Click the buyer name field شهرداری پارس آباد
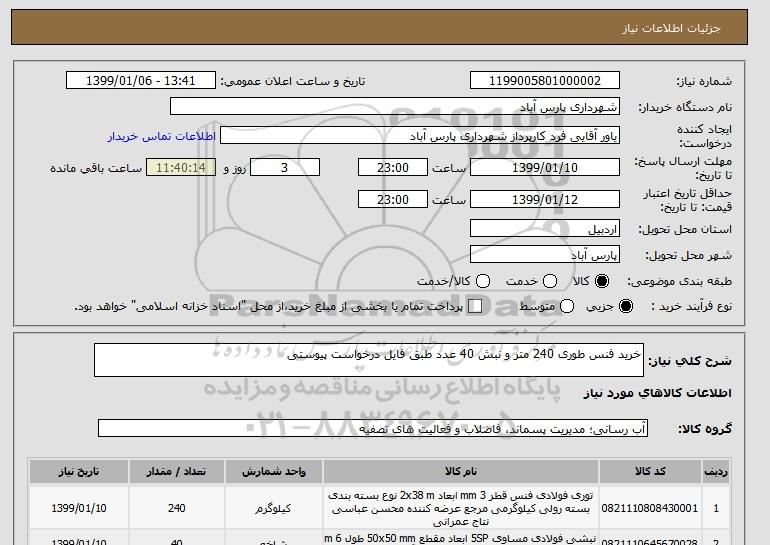Image resolution: width=770 pixels, height=545 pixels. [395, 107]
